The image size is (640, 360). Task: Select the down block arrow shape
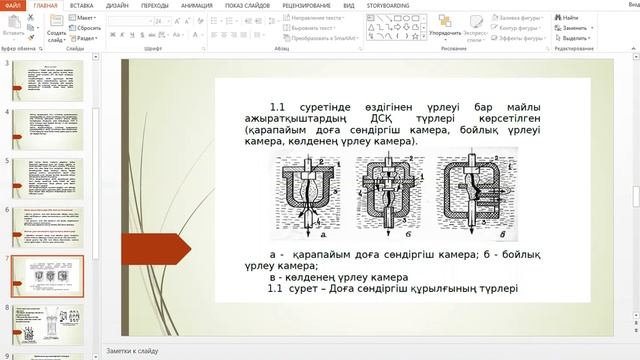[407, 27]
